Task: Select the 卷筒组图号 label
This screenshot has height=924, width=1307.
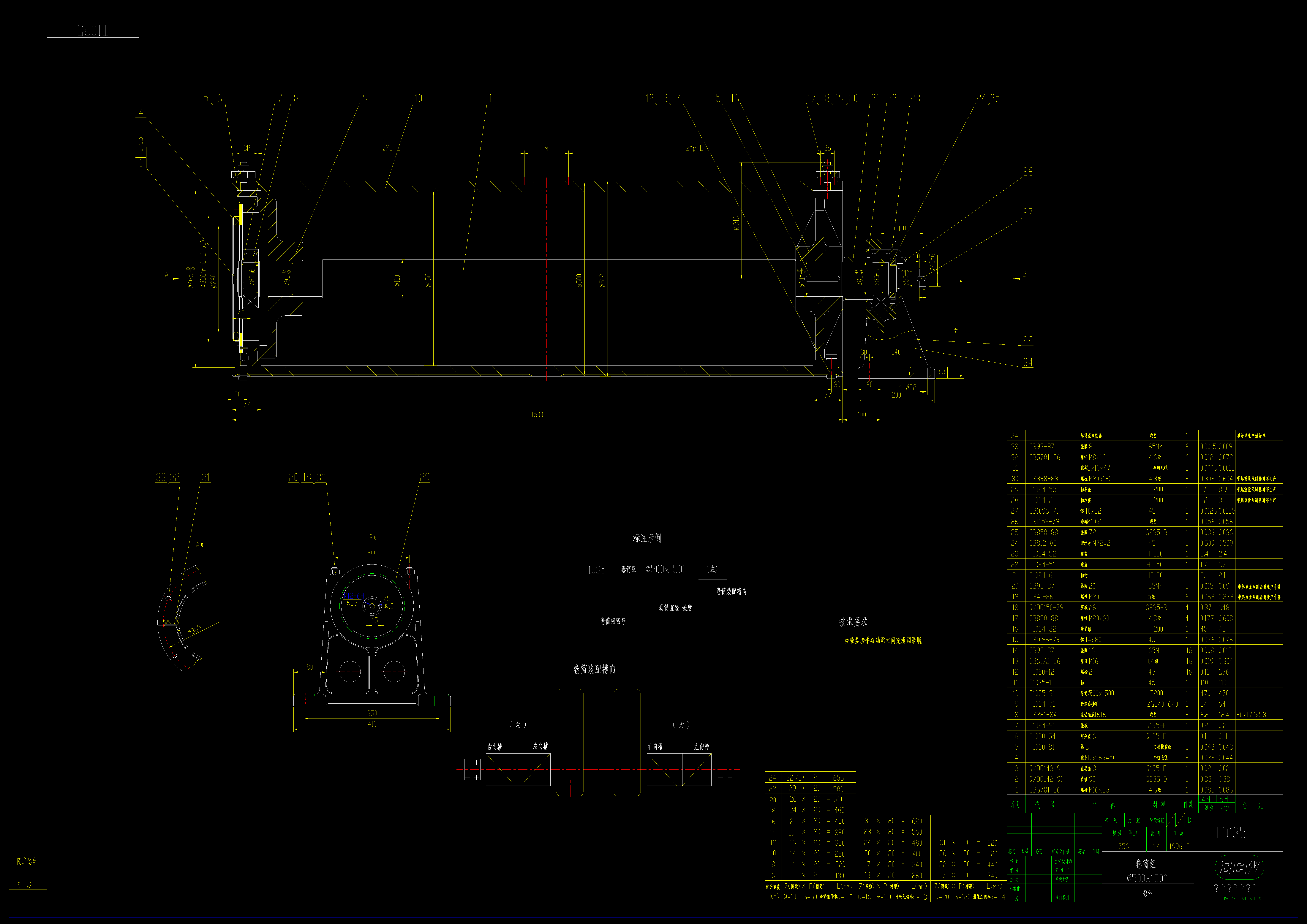Action: [613, 621]
